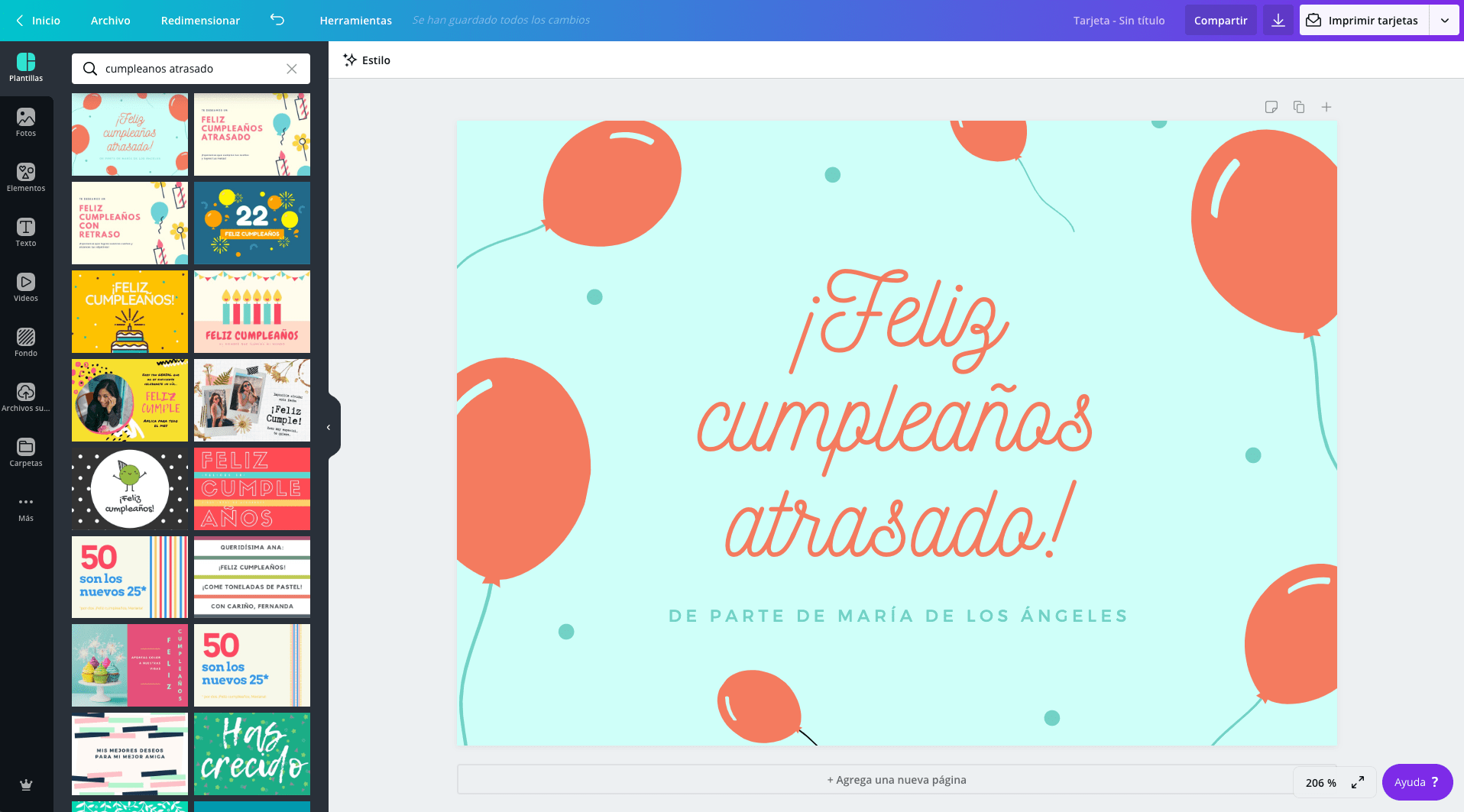Screen dimensions: 1464x812
Task: Edit the title Tarjeta - Sin título
Action: click(x=1119, y=21)
